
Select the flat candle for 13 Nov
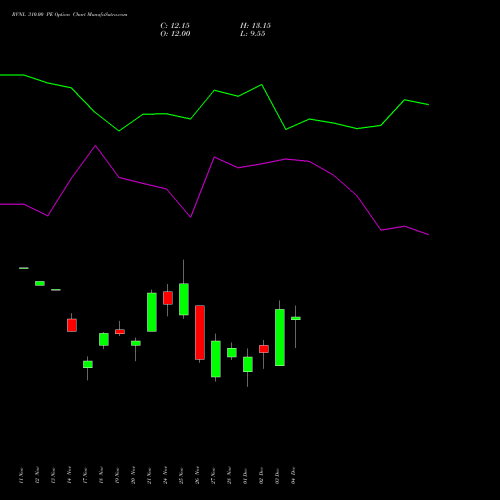point(56,290)
